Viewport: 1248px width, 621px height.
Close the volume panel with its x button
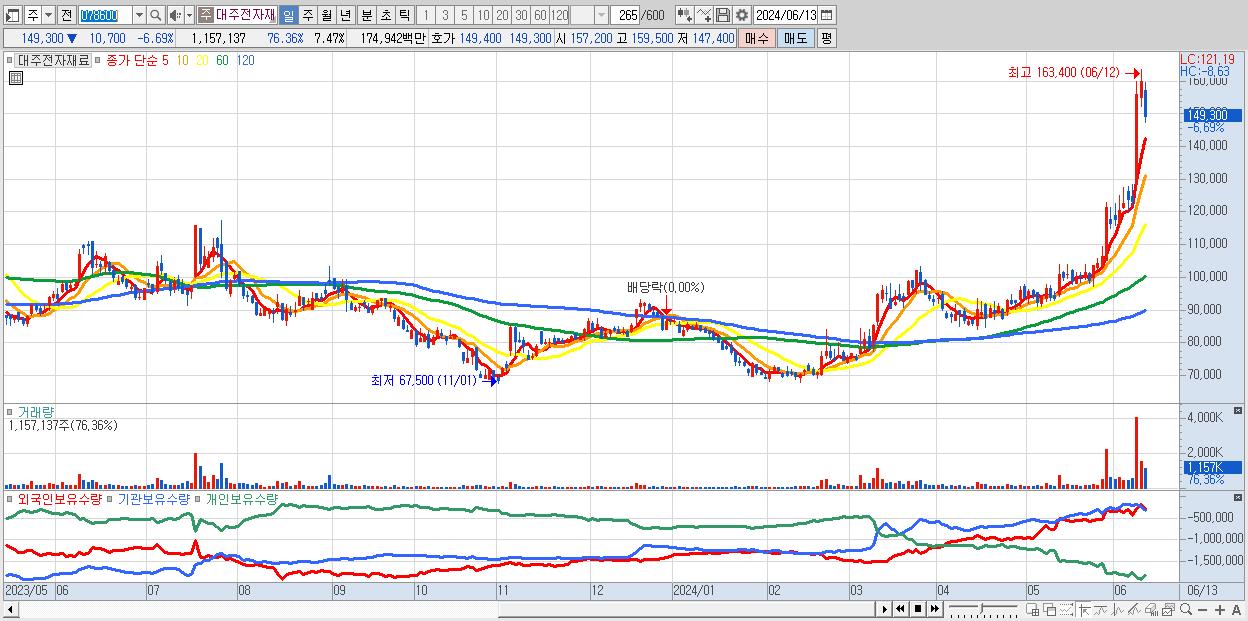pyautogui.click(x=1238, y=411)
